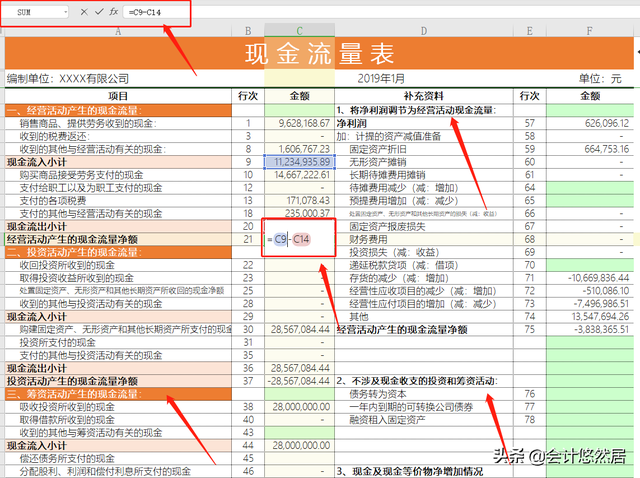Image resolution: width=640 pixels, height=478 pixels.
Task: Select column C header
Action: [299, 31]
